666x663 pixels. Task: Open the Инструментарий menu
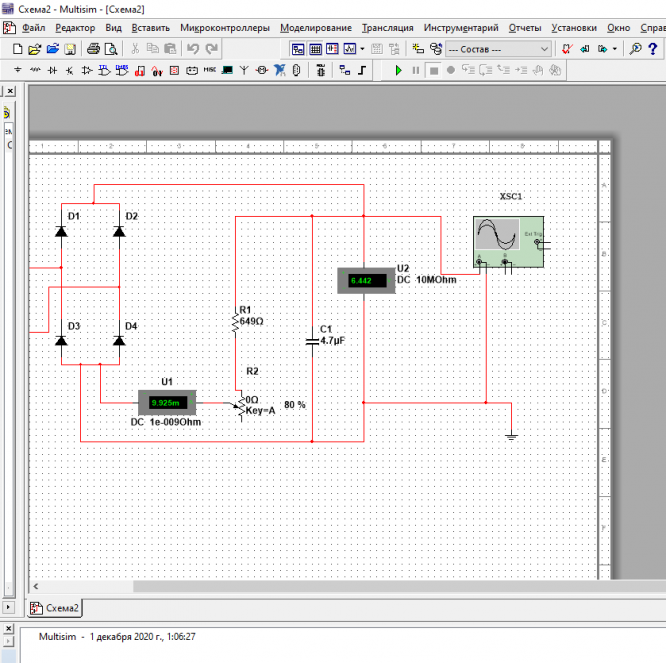point(461,28)
